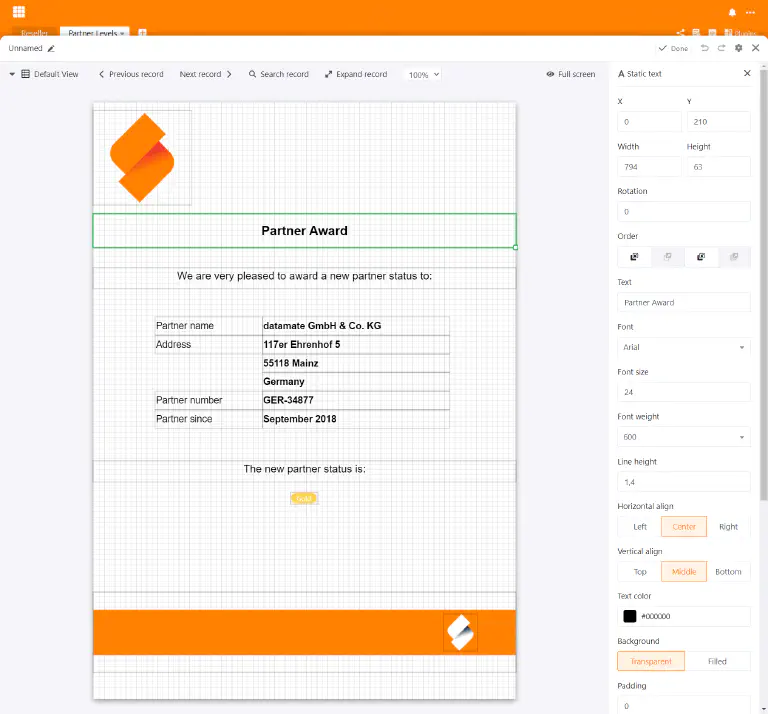Click the Text field containing Partner Award
768x714 pixels.
[x=684, y=303]
